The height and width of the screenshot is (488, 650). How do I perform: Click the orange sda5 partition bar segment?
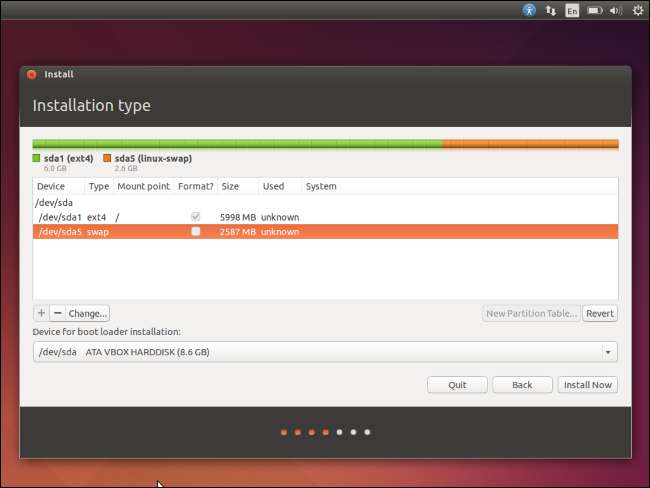tap(531, 144)
